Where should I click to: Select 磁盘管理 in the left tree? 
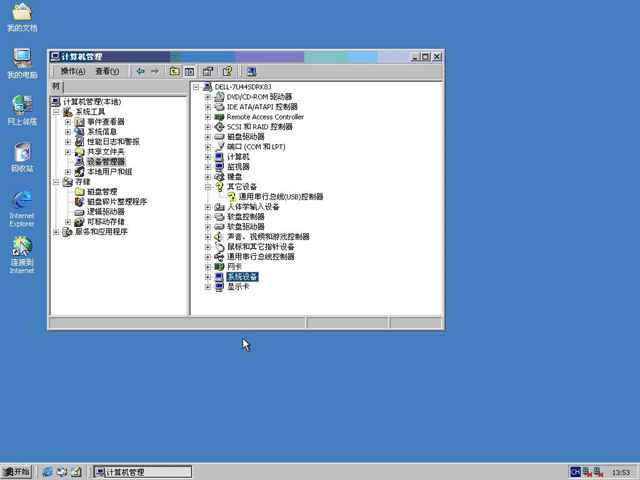click(x=102, y=192)
